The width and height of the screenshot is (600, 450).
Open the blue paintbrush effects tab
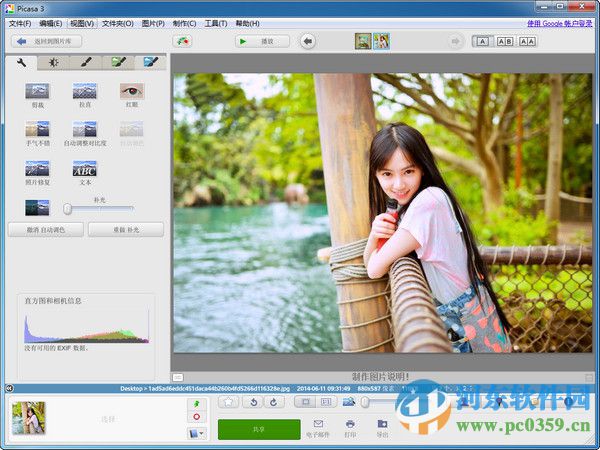click(150, 63)
